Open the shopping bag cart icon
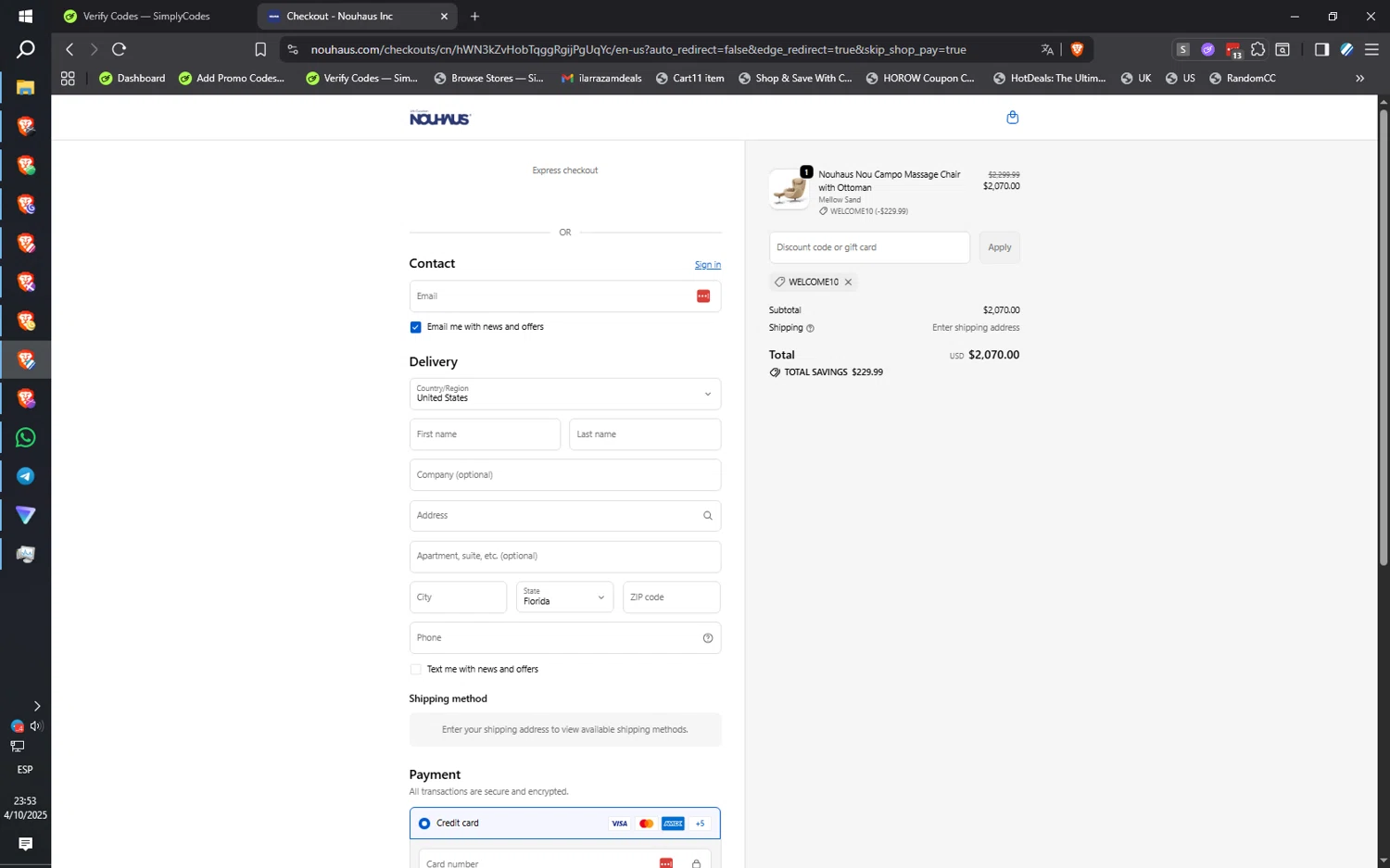 click(x=1012, y=118)
